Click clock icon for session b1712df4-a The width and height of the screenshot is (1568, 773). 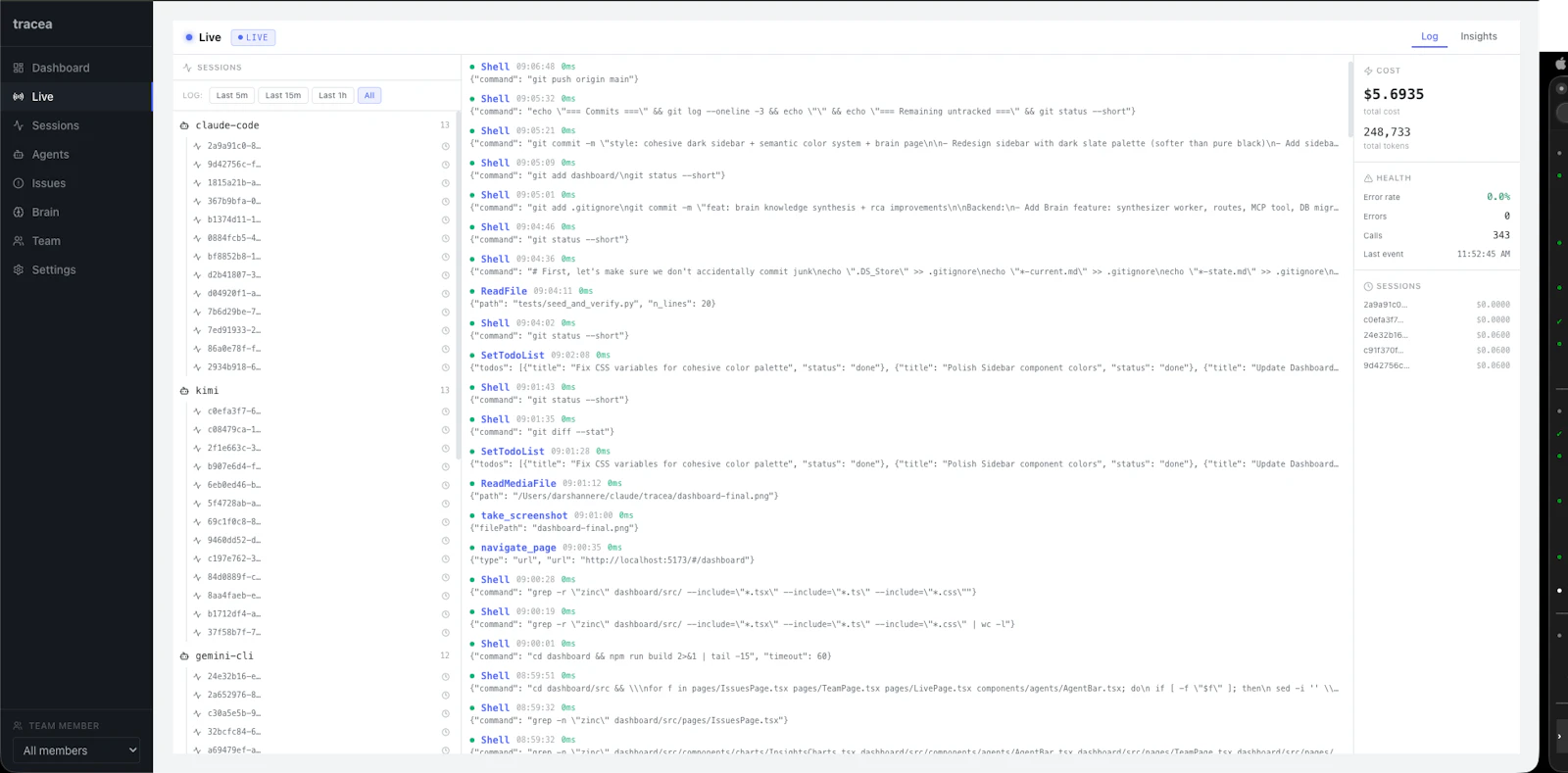pyautogui.click(x=445, y=614)
